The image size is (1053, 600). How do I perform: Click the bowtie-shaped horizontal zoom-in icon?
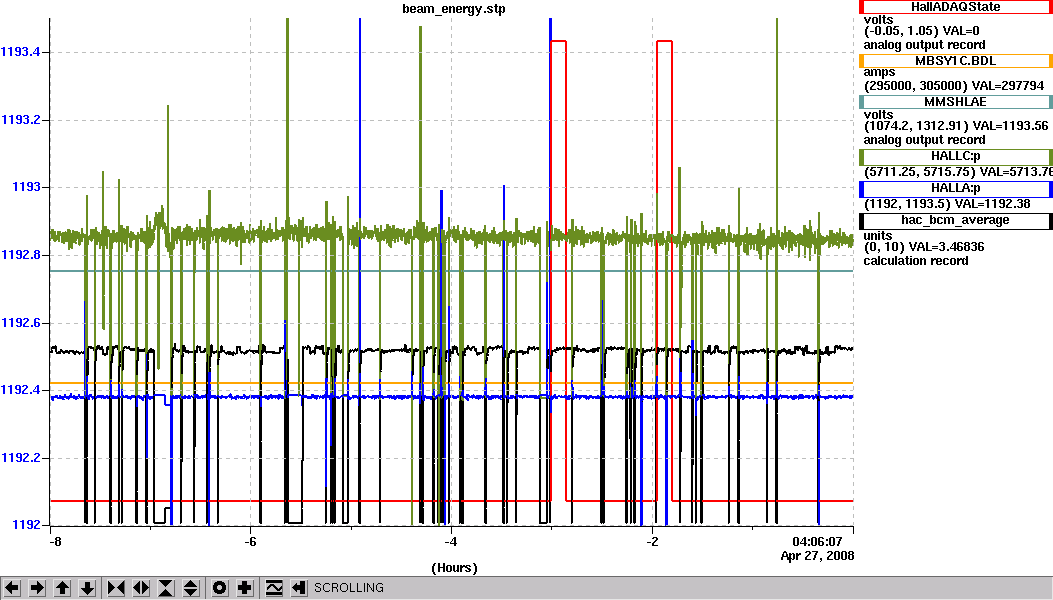[x=116, y=588]
